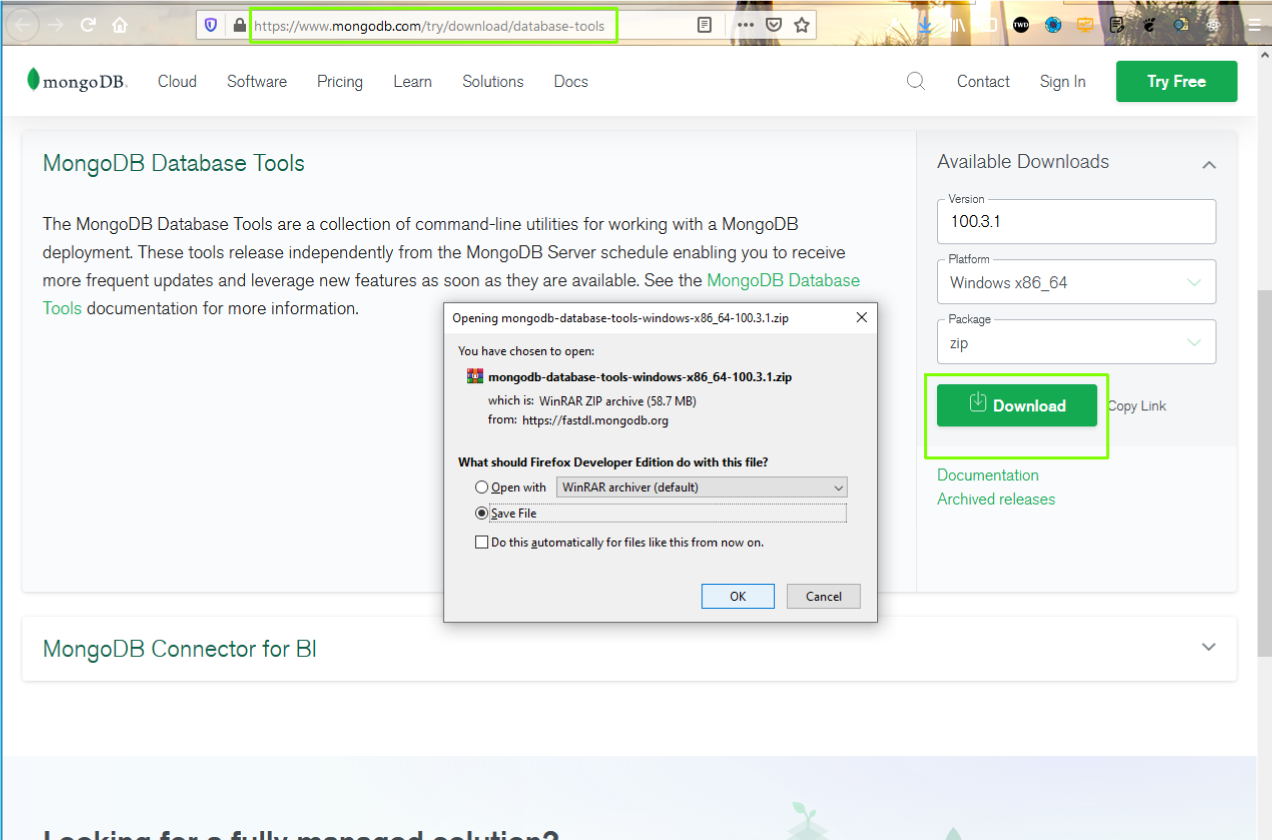Toggle reader view in address bar
The image size is (1272, 840).
point(705,26)
